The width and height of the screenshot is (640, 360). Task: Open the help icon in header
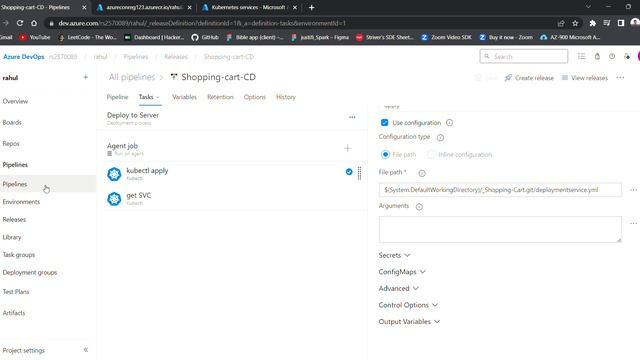click(612, 56)
